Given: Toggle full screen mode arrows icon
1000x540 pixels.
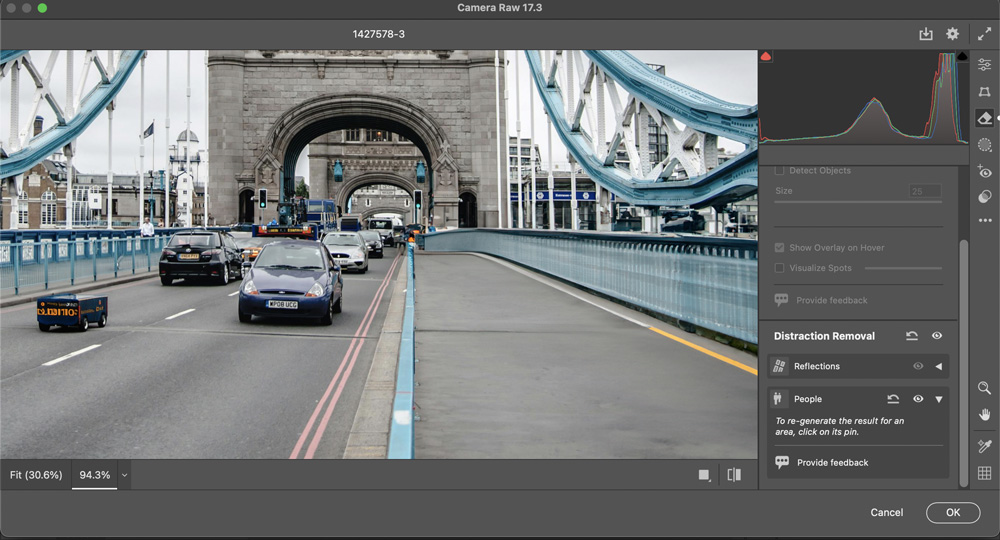Looking at the screenshot, I should coord(984,34).
